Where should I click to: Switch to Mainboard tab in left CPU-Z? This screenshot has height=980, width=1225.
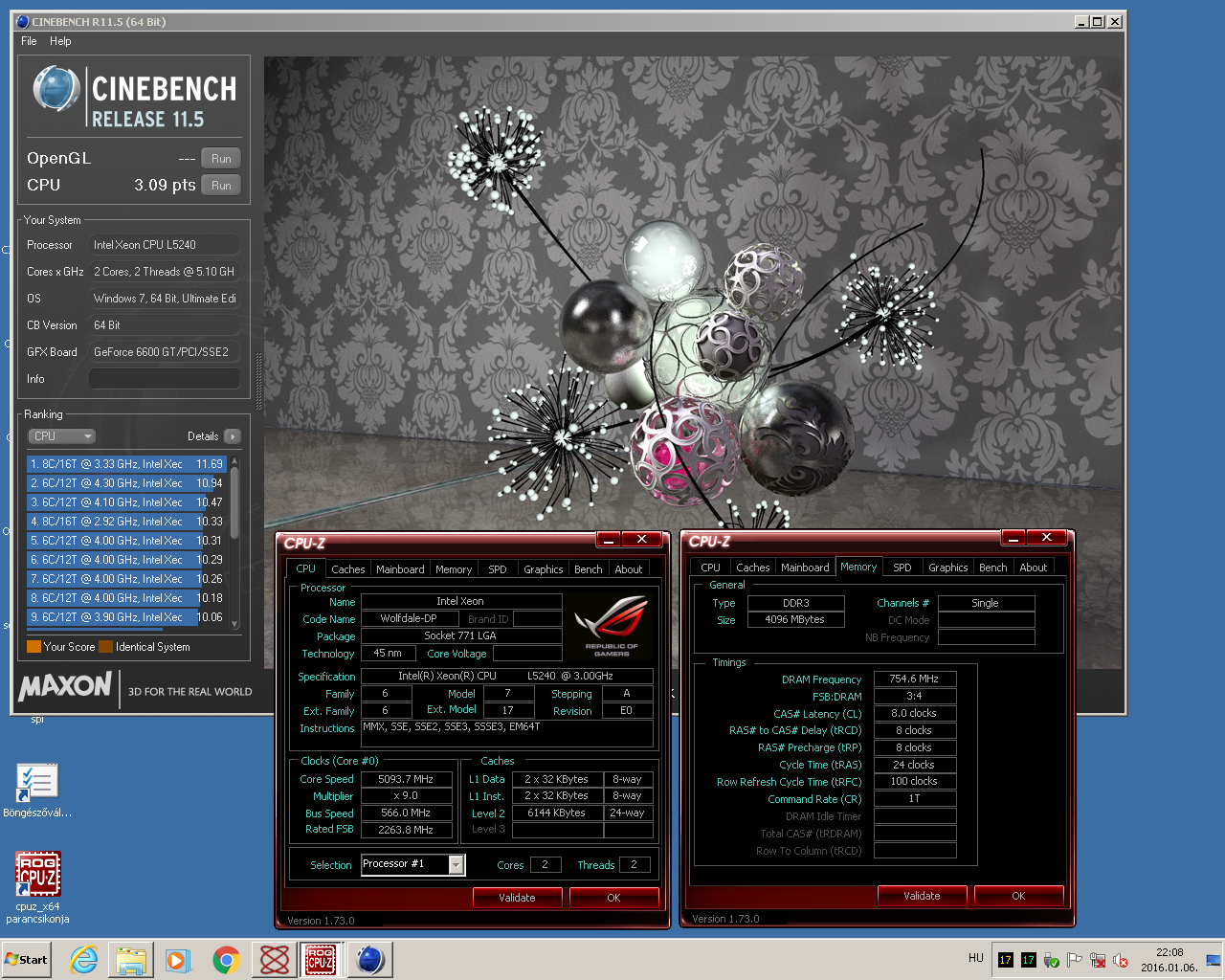point(400,569)
